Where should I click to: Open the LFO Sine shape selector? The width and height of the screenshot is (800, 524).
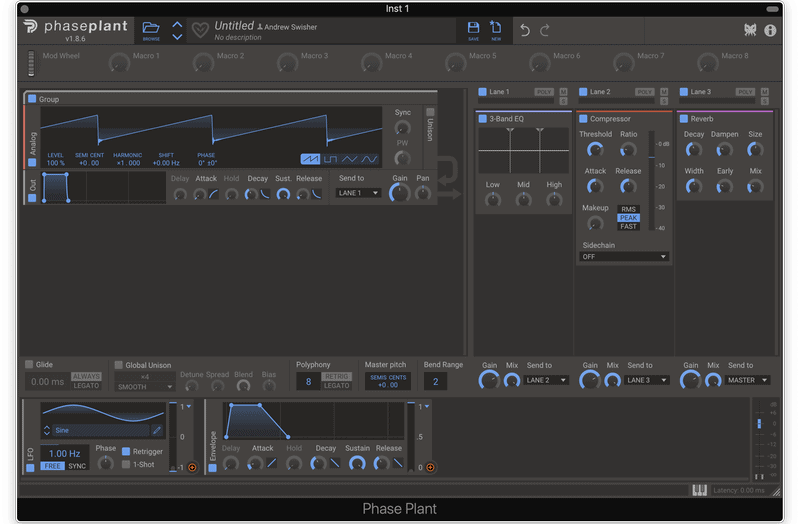[101, 430]
